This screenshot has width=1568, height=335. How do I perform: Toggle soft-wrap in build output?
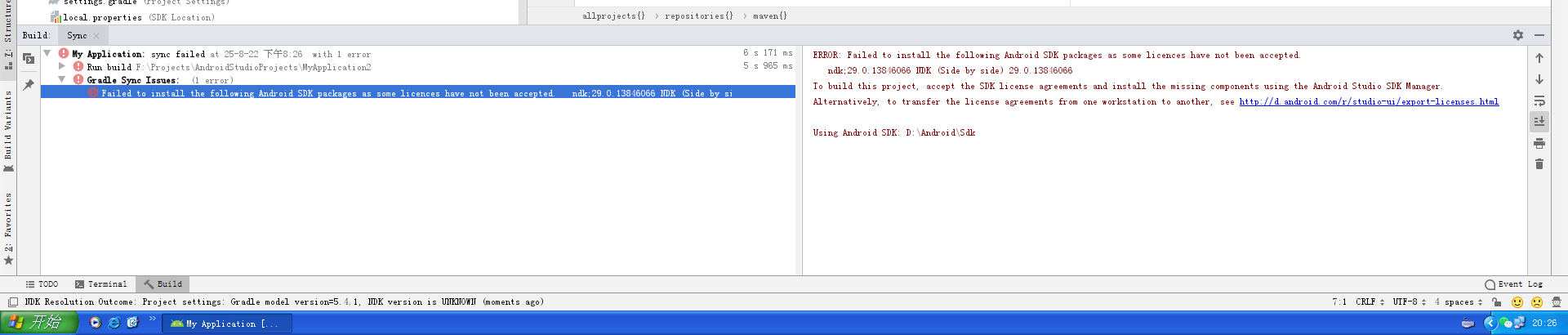[1539, 100]
